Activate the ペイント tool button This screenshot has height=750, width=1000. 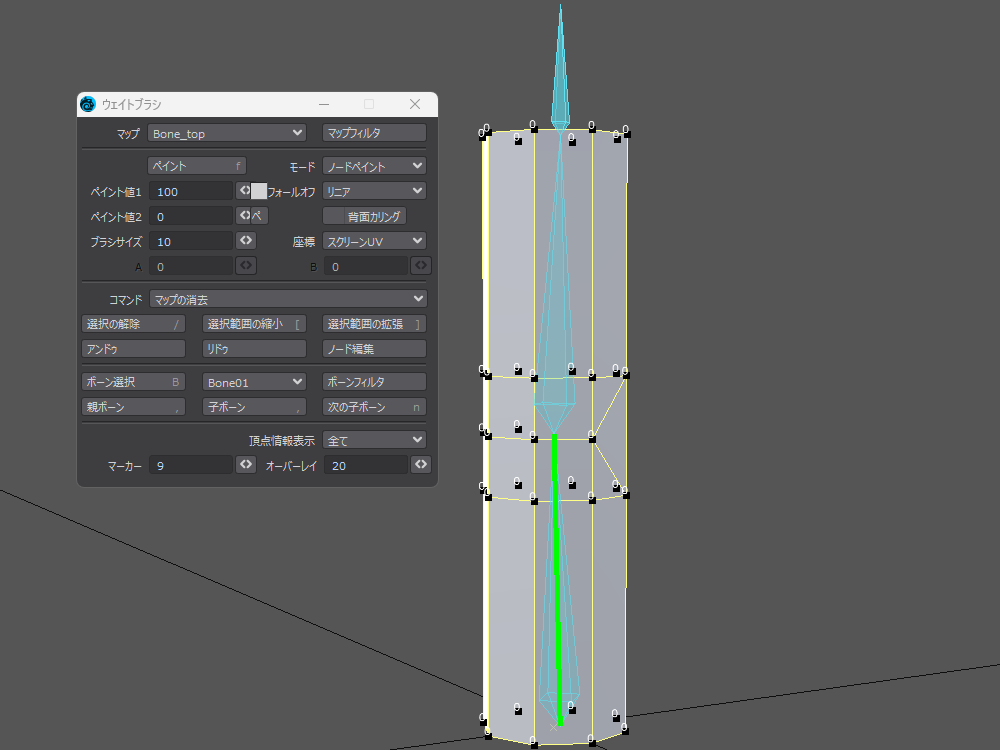click(196, 166)
